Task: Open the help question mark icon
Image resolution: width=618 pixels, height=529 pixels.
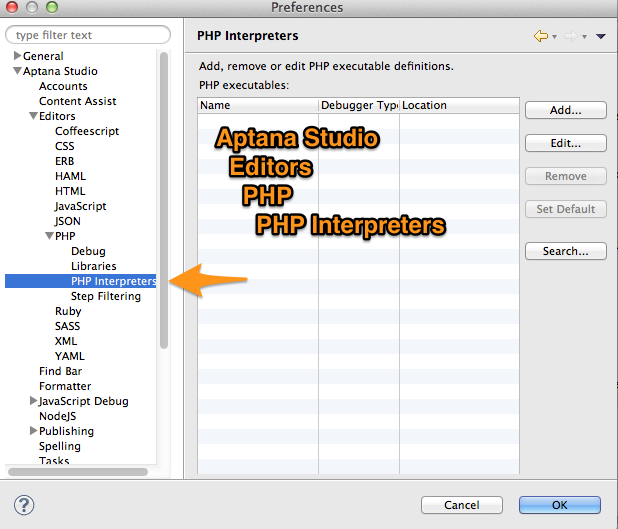Action: [24, 505]
